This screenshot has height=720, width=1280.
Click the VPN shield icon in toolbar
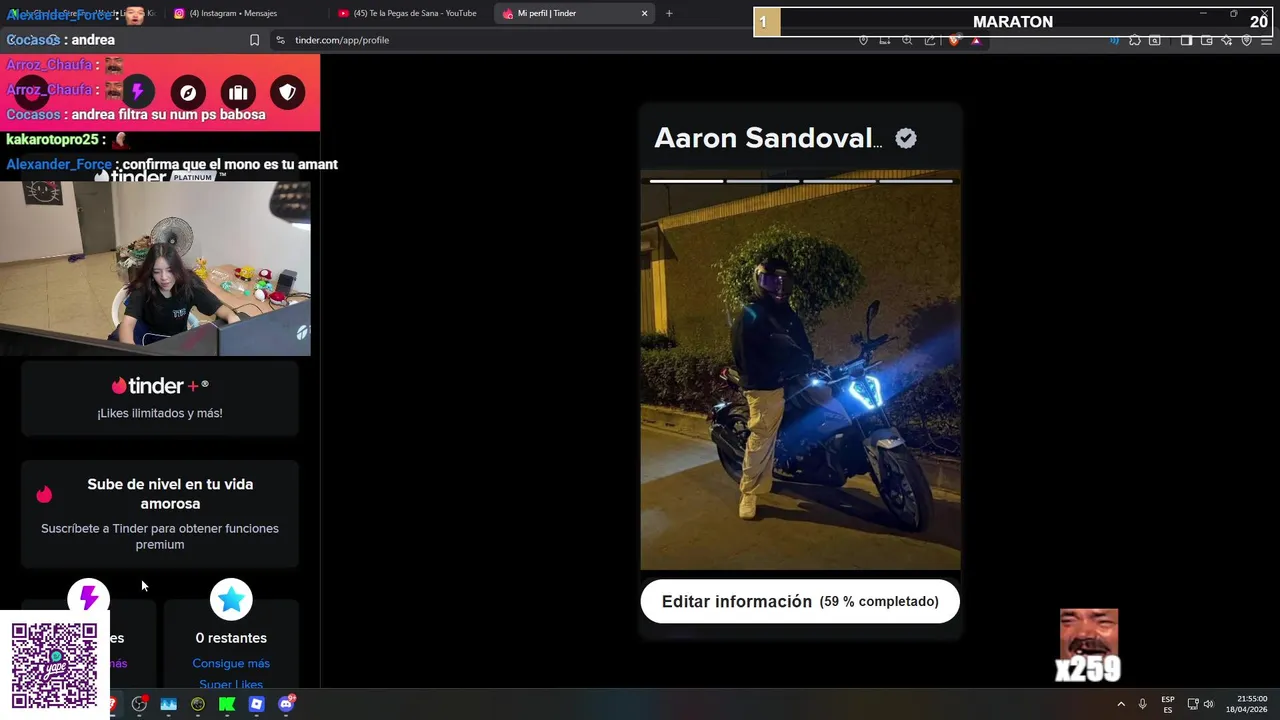point(1247,40)
